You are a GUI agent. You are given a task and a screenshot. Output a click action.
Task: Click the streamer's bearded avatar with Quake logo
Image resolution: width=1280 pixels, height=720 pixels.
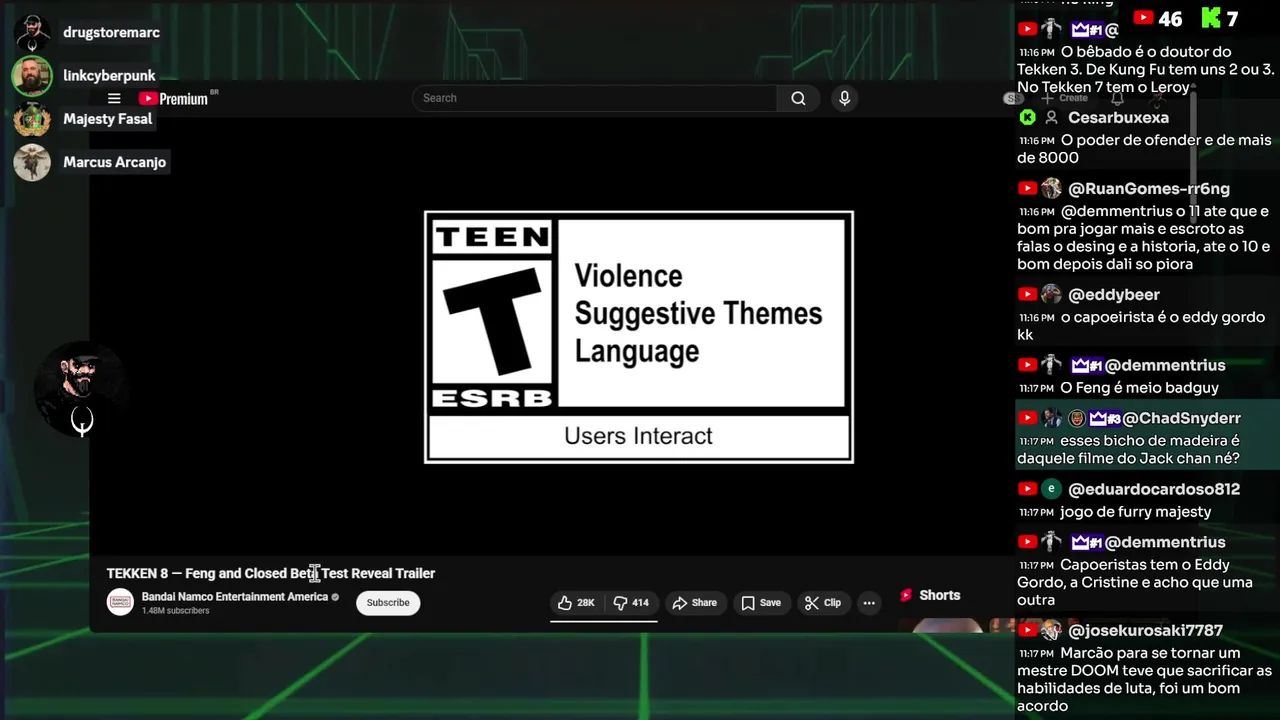click(80, 390)
